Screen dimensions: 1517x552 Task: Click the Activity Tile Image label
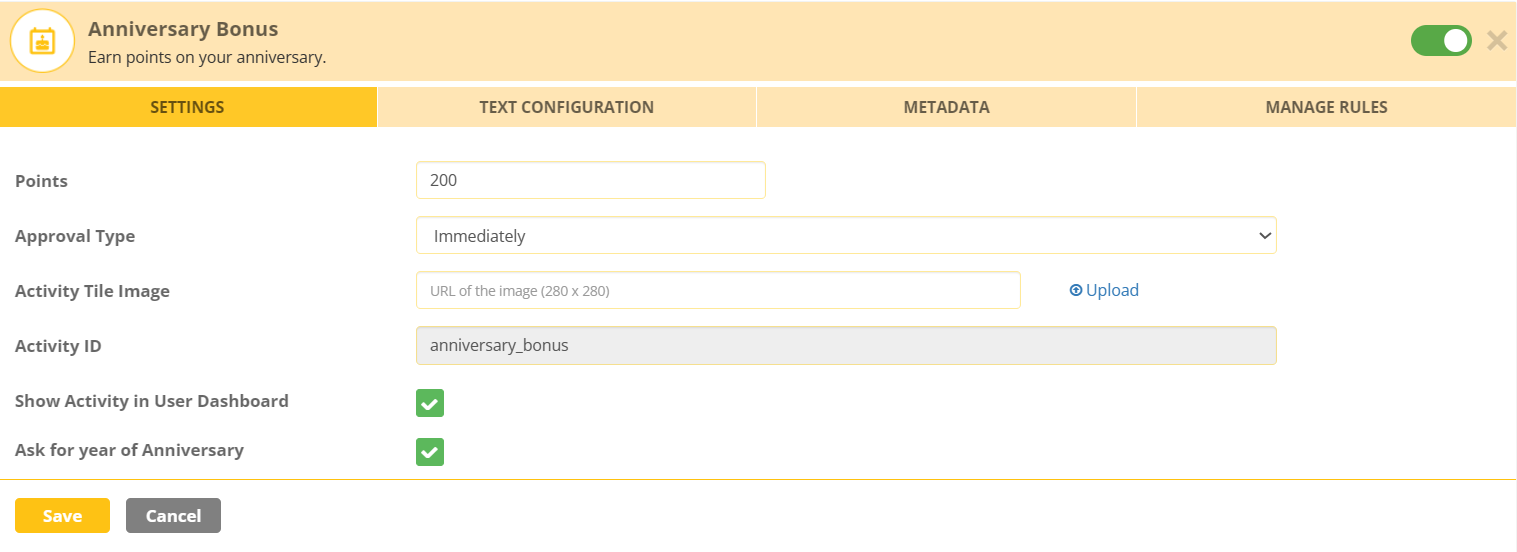[92, 291]
